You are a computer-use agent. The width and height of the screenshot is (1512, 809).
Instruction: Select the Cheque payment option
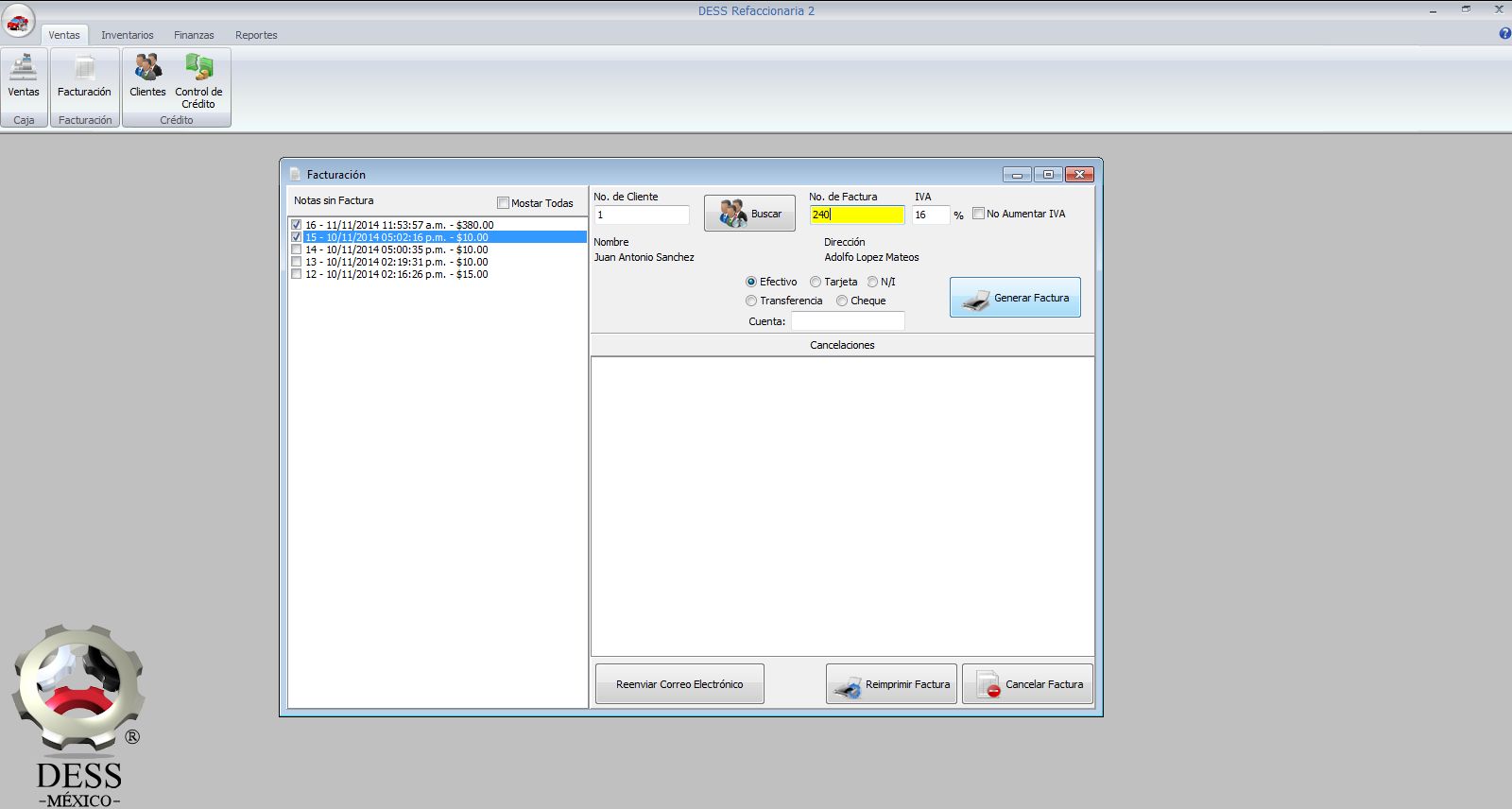click(x=842, y=301)
